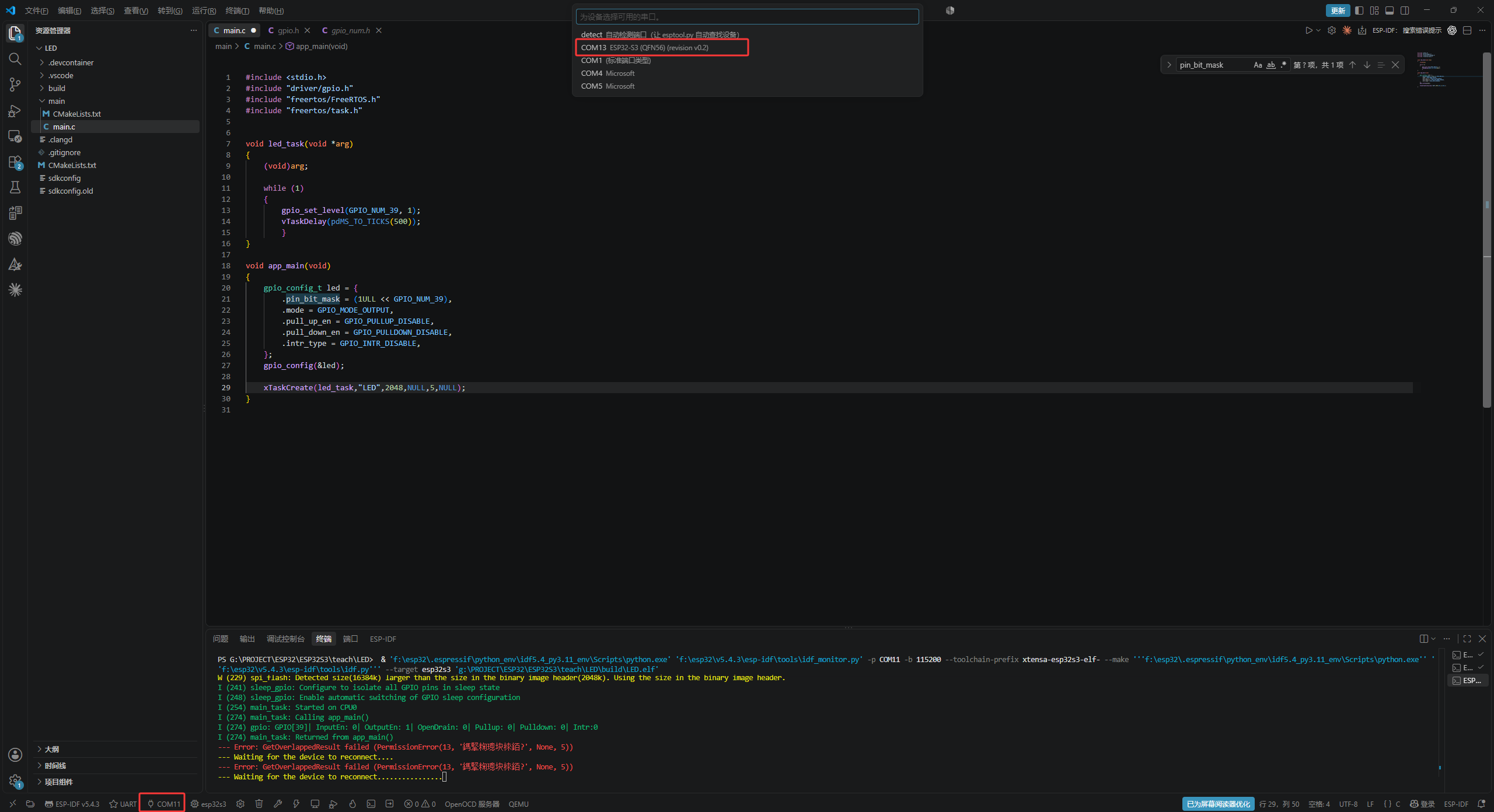Open Run and Debug view

15,110
